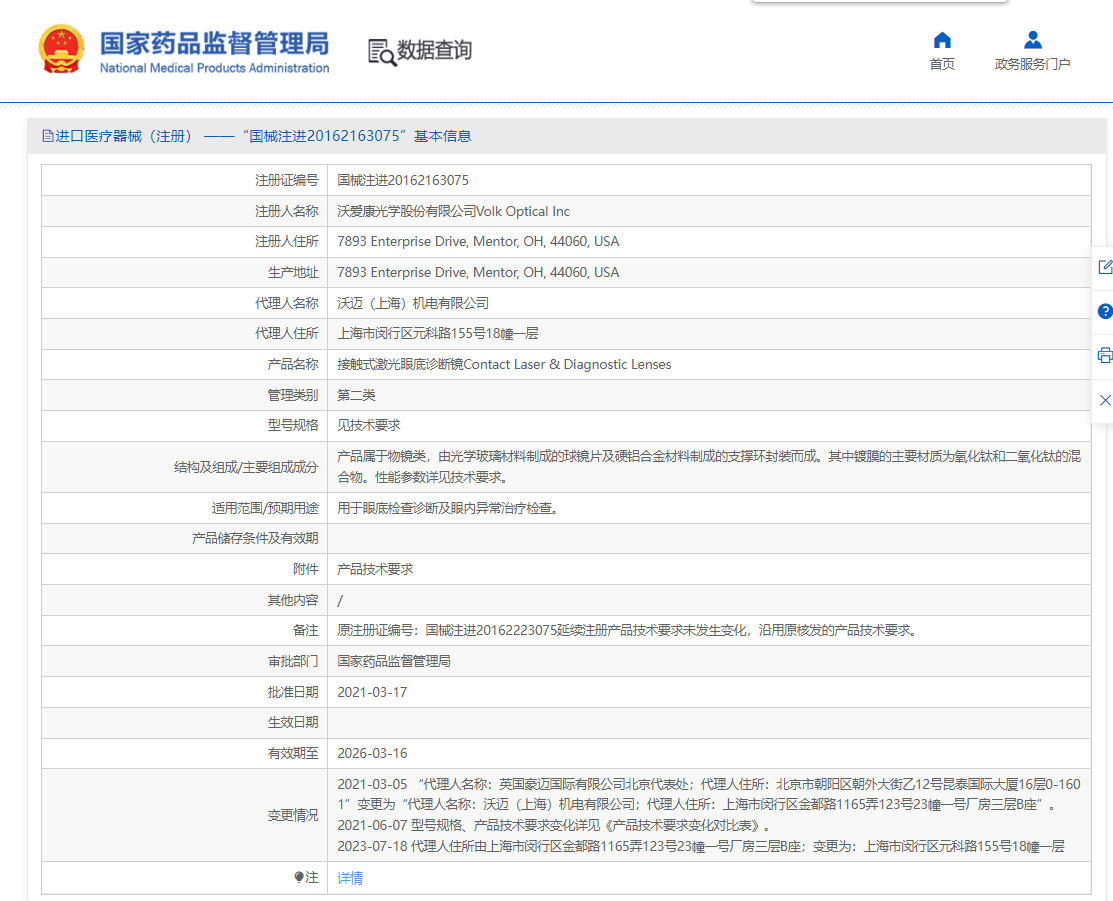Screen dimensions: 1113x901
Task: Select approval date 2021-03-17
Action: point(373,692)
